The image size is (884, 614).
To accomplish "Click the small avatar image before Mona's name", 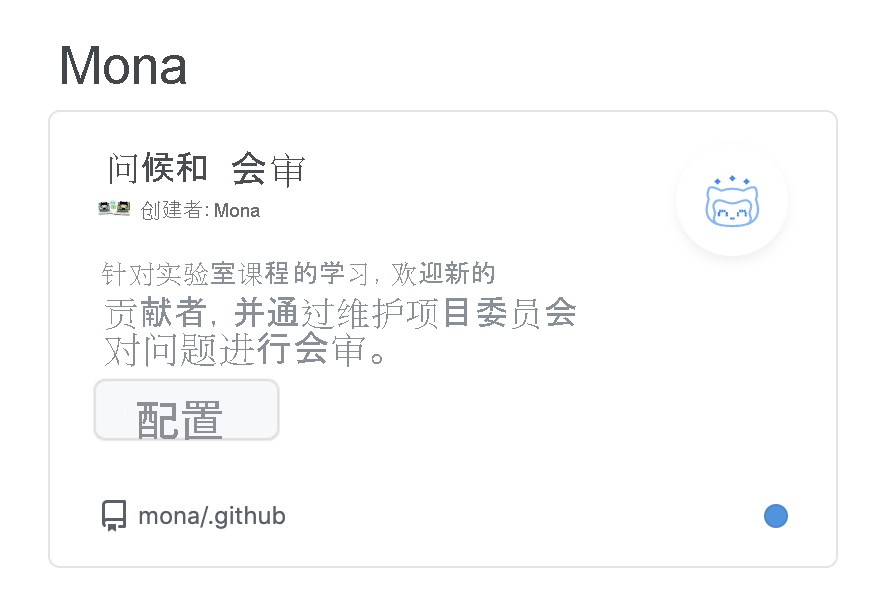I will (x=114, y=209).
